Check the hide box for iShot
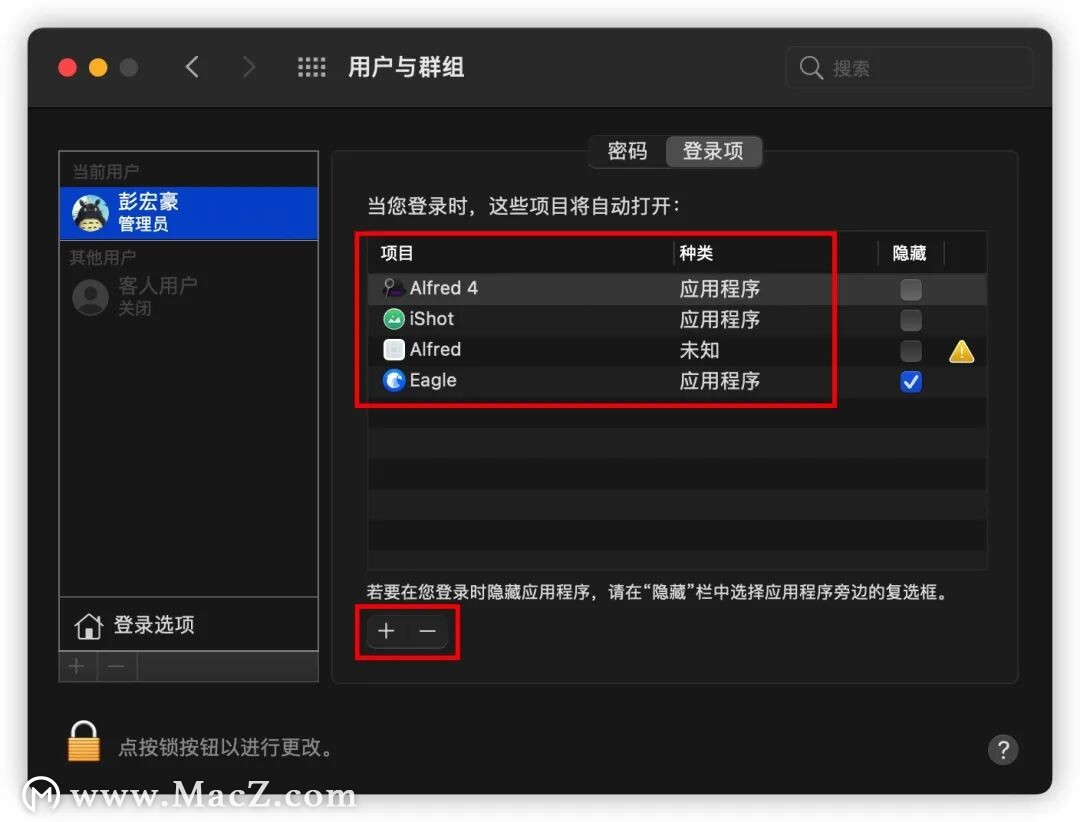 coord(910,319)
